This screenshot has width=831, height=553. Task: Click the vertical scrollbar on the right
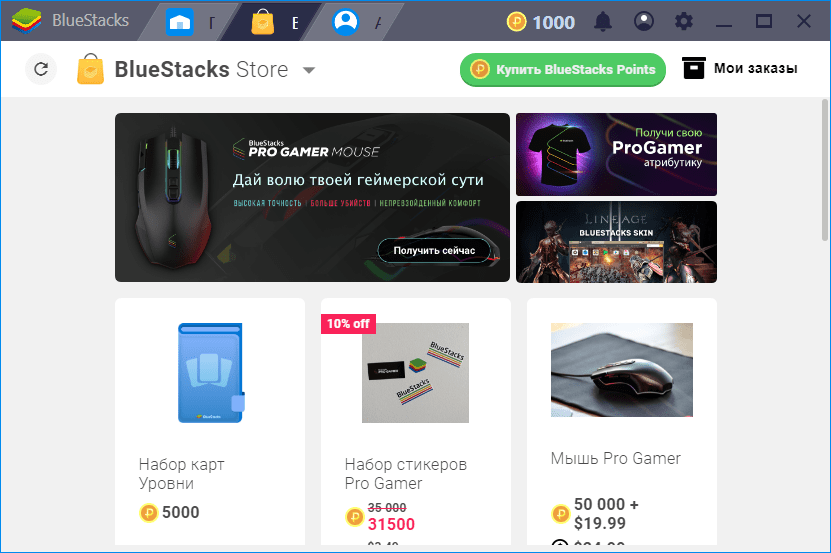tap(825, 170)
